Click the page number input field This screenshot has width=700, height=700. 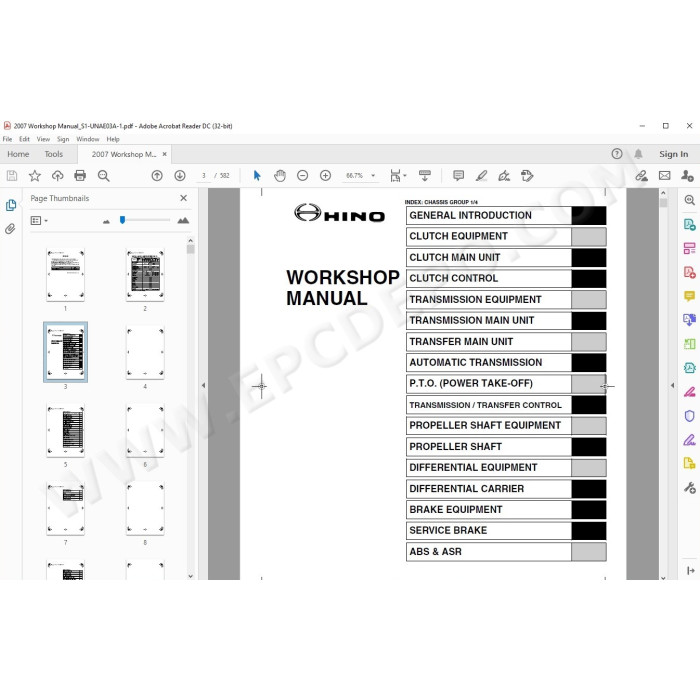204,176
